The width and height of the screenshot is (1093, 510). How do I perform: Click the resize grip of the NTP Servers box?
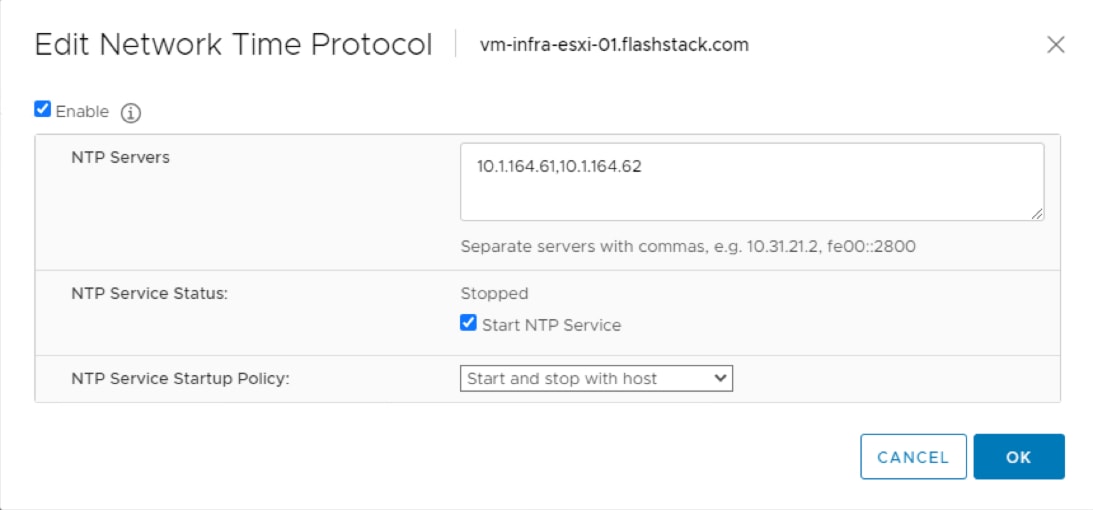click(1037, 215)
